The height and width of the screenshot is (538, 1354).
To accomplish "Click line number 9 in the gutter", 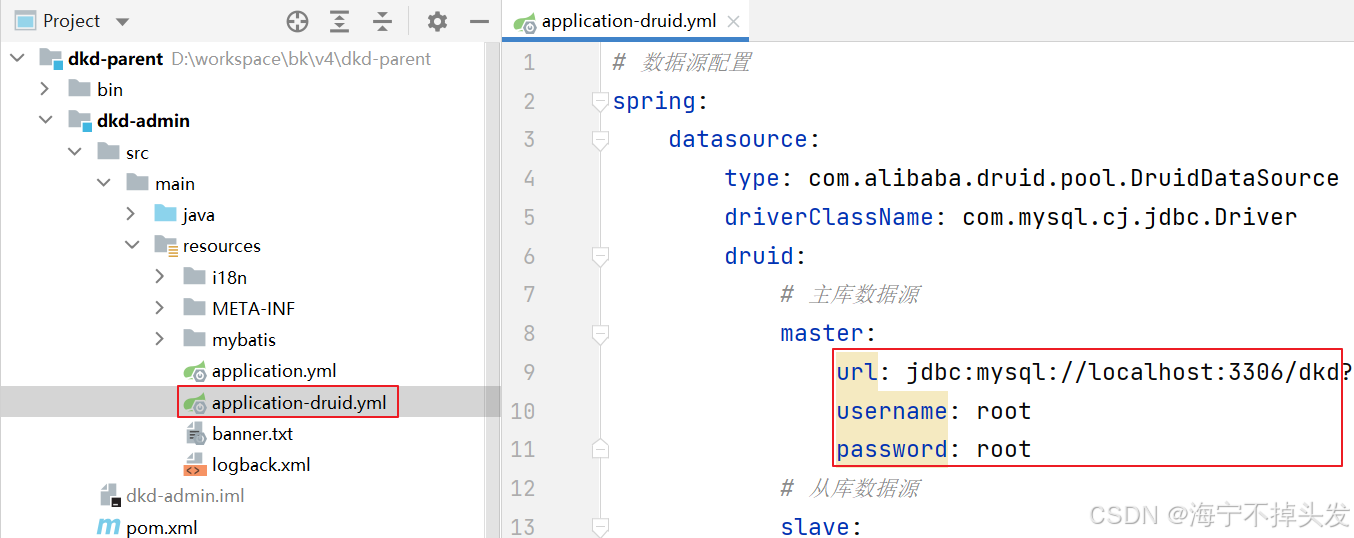I will pyautogui.click(x=529, y=372).
